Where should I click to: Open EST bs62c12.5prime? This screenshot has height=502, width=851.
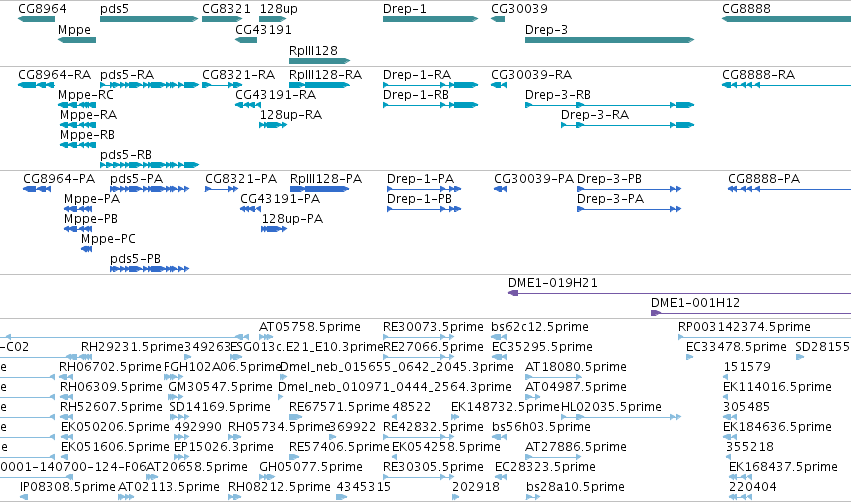coord(499,337)
